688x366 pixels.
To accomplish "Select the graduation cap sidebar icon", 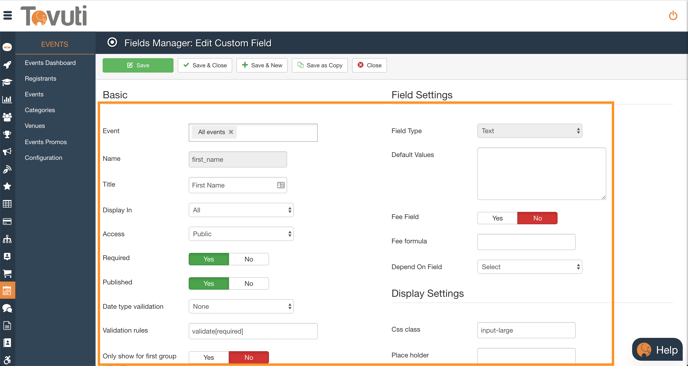I will pyautogui.click(x=7, y=82).
